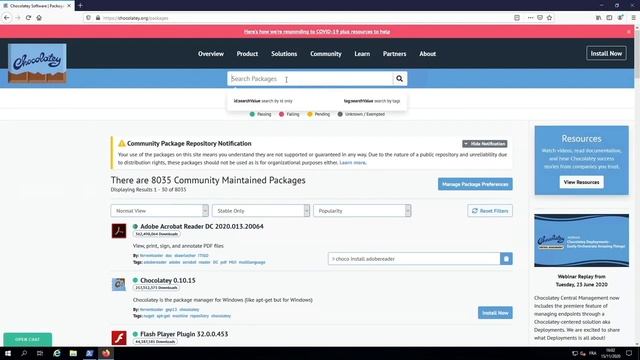Open File Explorer from taskbar
This screenshot has width=640, height=360.
coord(73,353)
